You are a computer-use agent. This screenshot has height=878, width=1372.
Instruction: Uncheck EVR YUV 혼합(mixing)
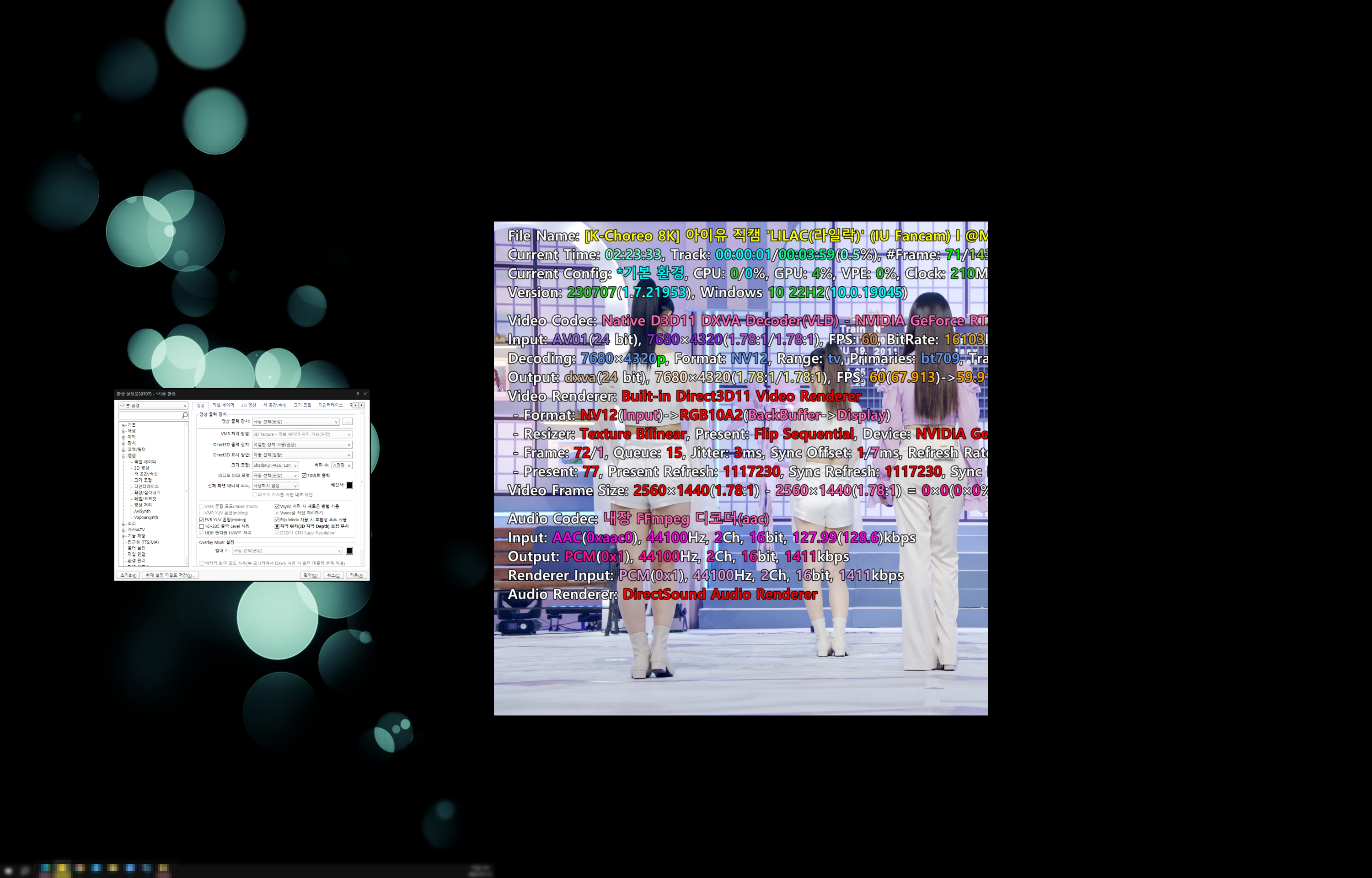(202, 520)
